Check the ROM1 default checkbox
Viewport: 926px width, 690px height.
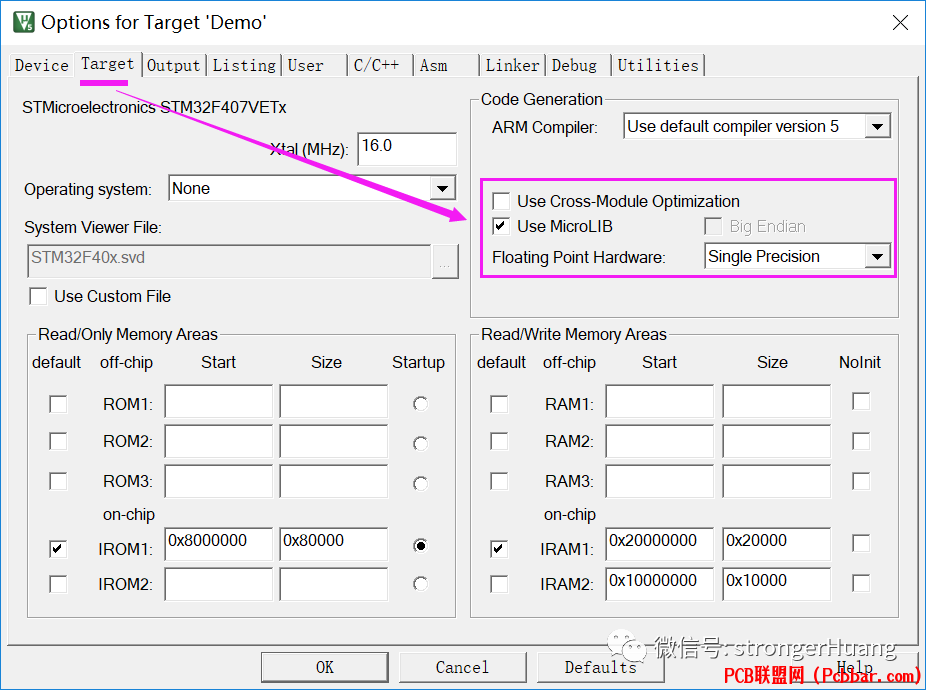58,404
